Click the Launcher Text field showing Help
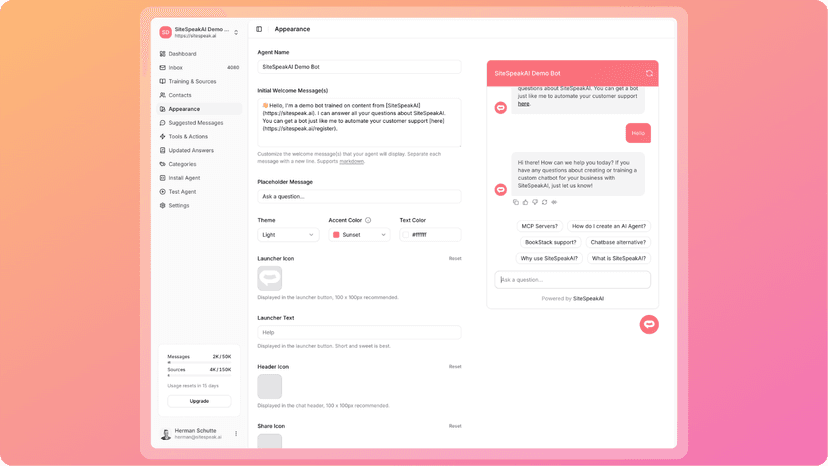This screenshot has width=828, height=466. [x=359, y=332]
